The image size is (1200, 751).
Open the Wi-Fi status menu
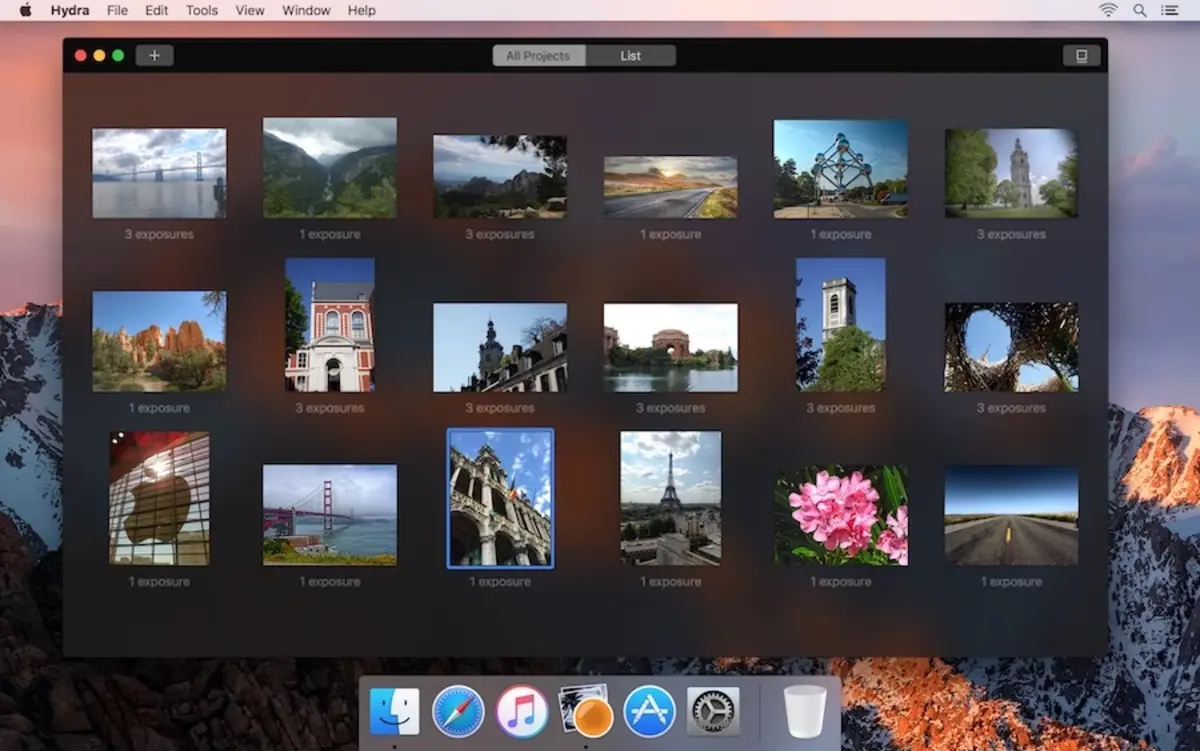pyautogui.click(x=1108, y=10)
